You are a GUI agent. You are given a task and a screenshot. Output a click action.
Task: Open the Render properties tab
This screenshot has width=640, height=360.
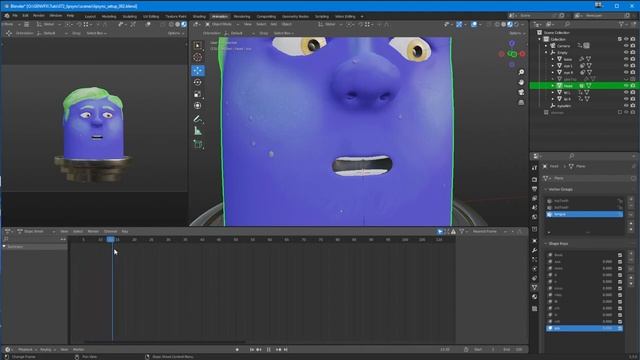(x=535, y=180)
